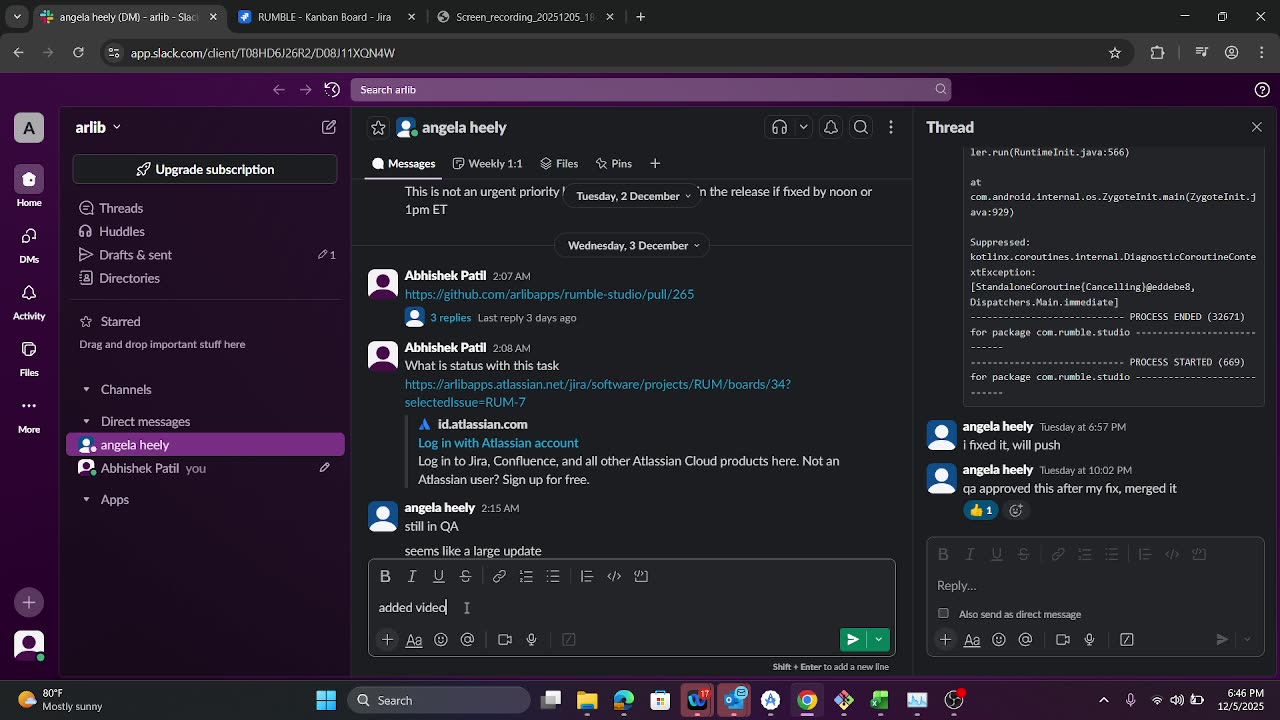Toggle underline in main message composer
The width and height of the screenshot is (1280, 720).
click(x=438, y=576)
